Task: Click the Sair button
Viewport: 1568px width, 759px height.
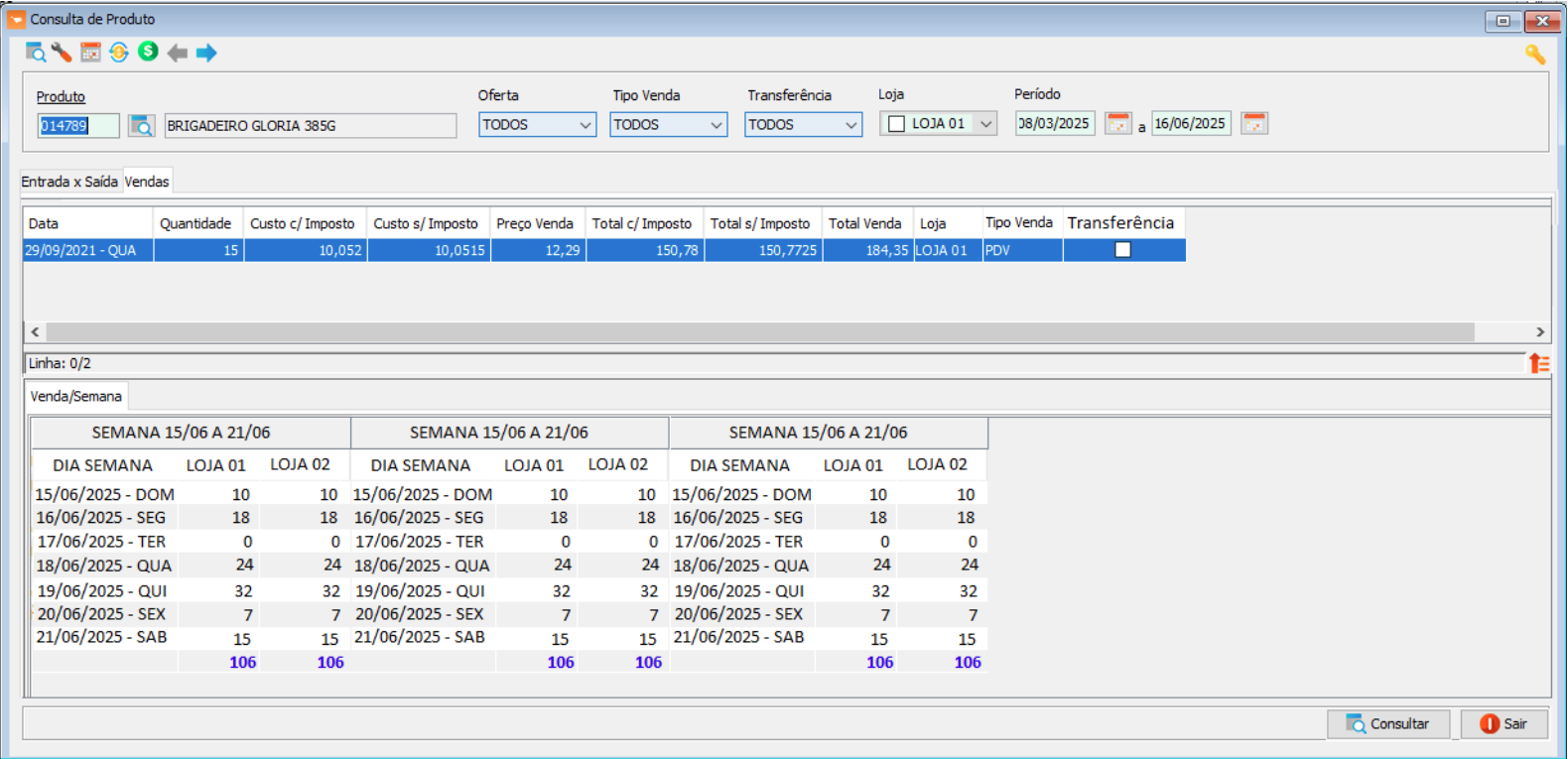Action: (1503, 724)
